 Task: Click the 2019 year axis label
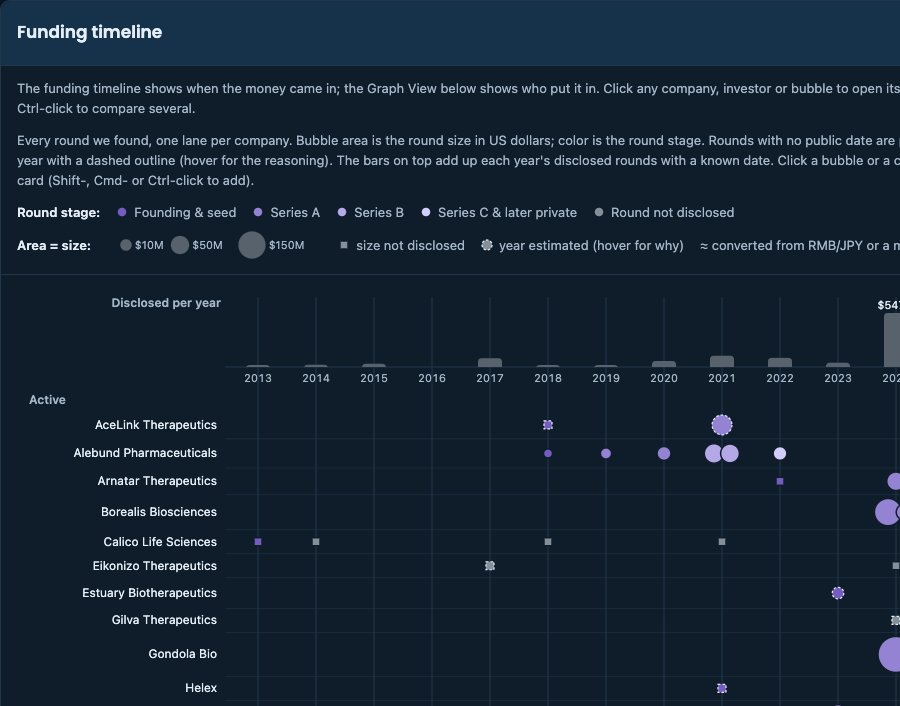point(606,378)
